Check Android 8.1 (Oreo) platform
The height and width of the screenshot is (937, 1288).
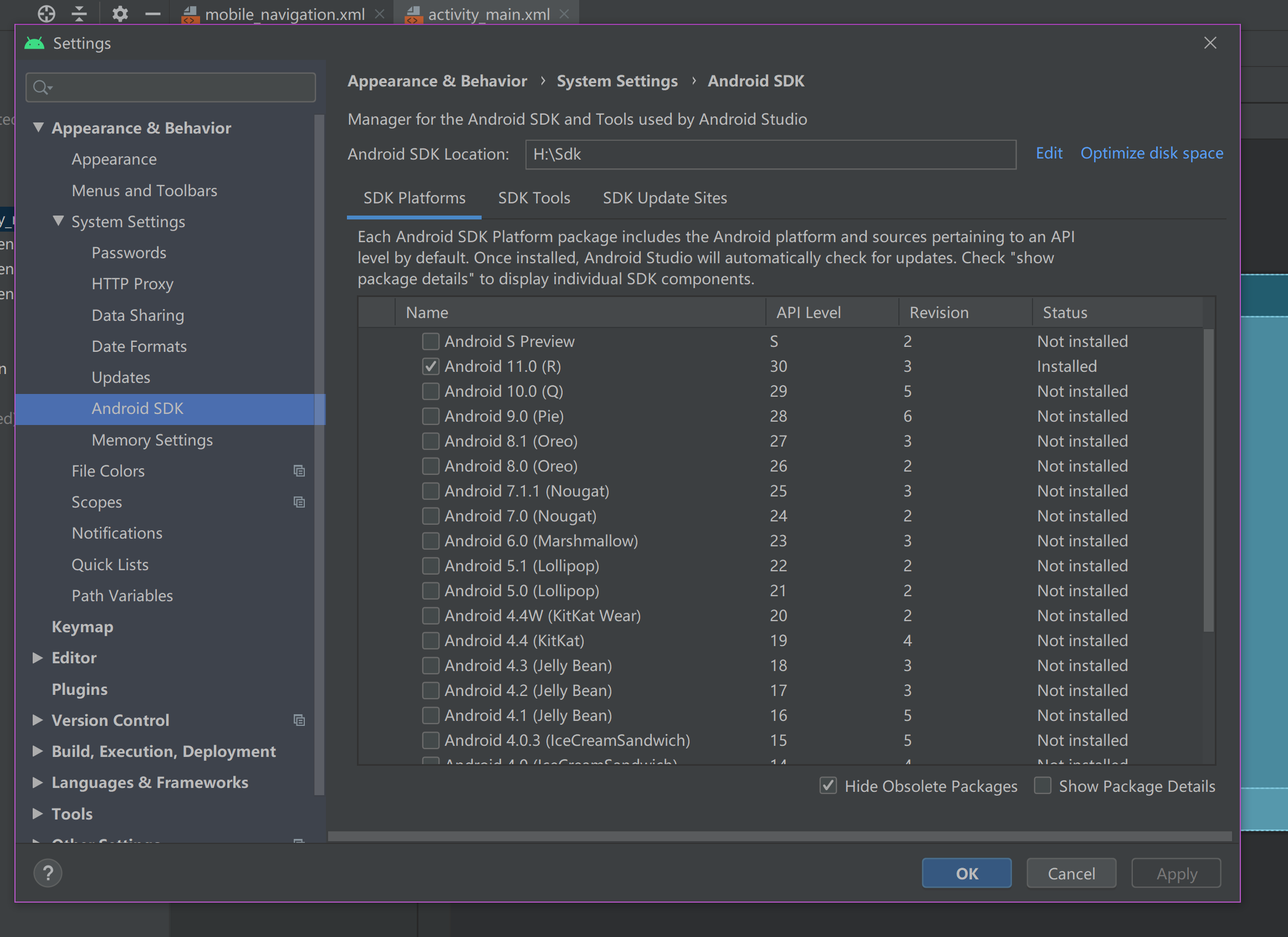[x=431, y=441]
